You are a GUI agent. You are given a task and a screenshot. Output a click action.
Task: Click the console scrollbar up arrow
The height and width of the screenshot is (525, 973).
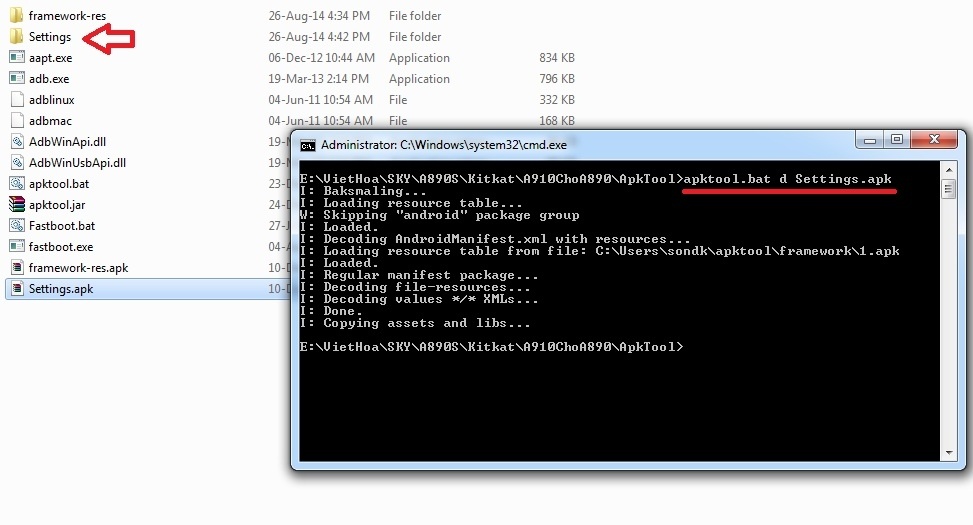point(948,169)
